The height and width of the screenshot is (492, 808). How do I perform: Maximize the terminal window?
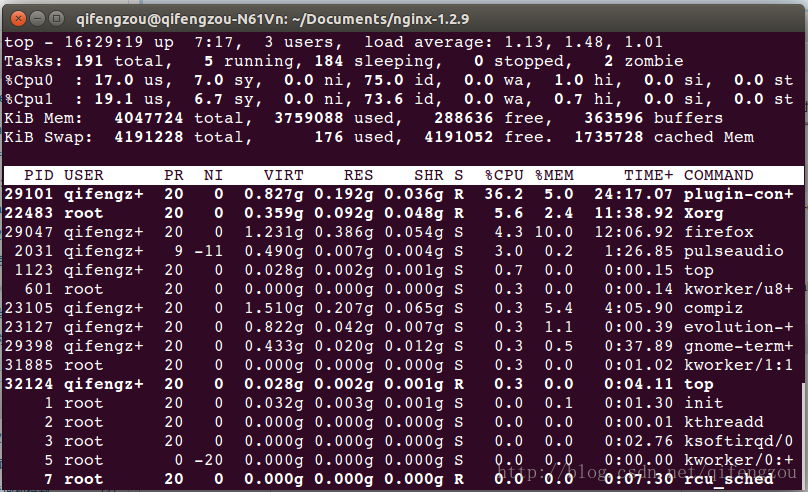(x=56, y=19)
